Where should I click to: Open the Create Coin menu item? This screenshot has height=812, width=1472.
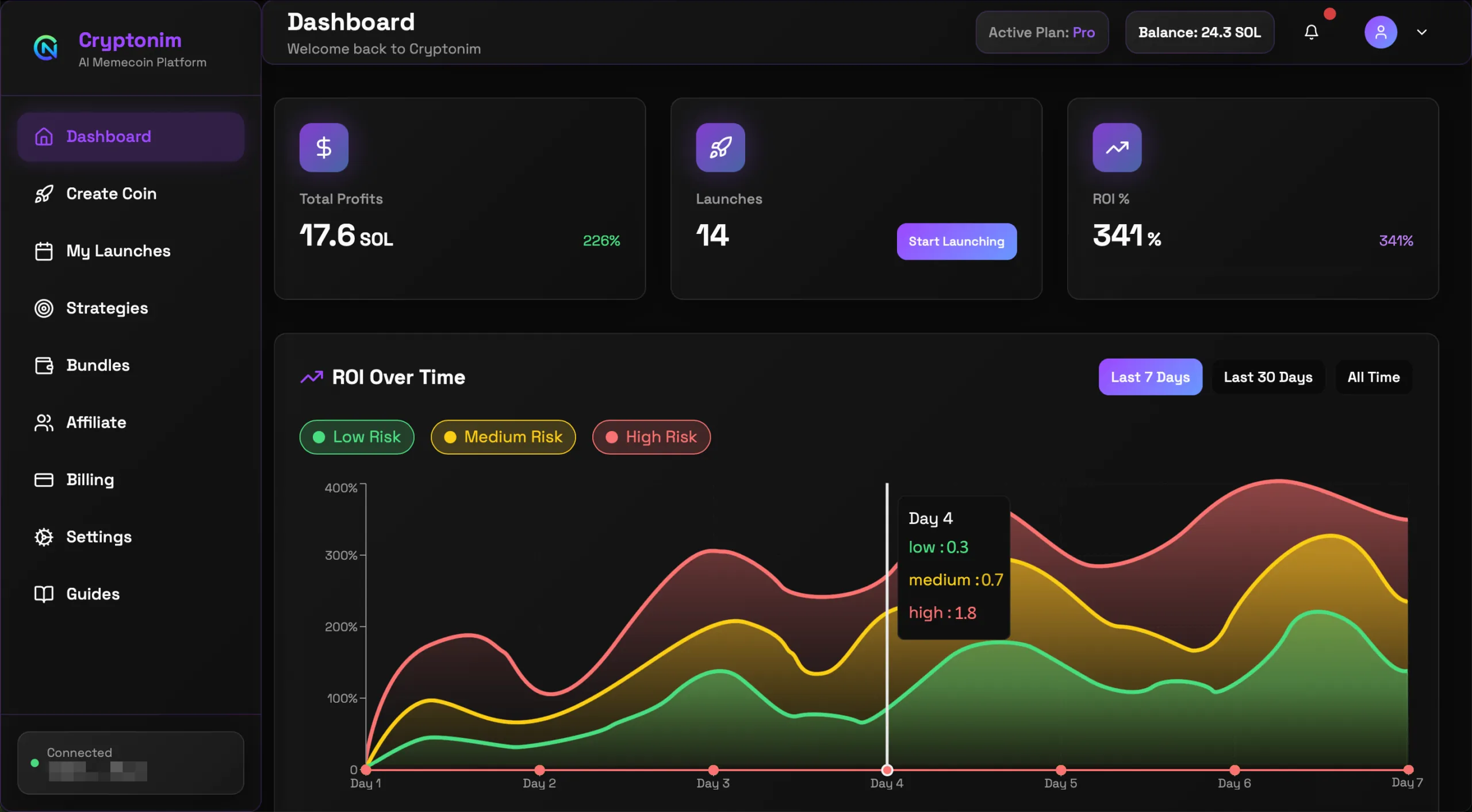131,194
